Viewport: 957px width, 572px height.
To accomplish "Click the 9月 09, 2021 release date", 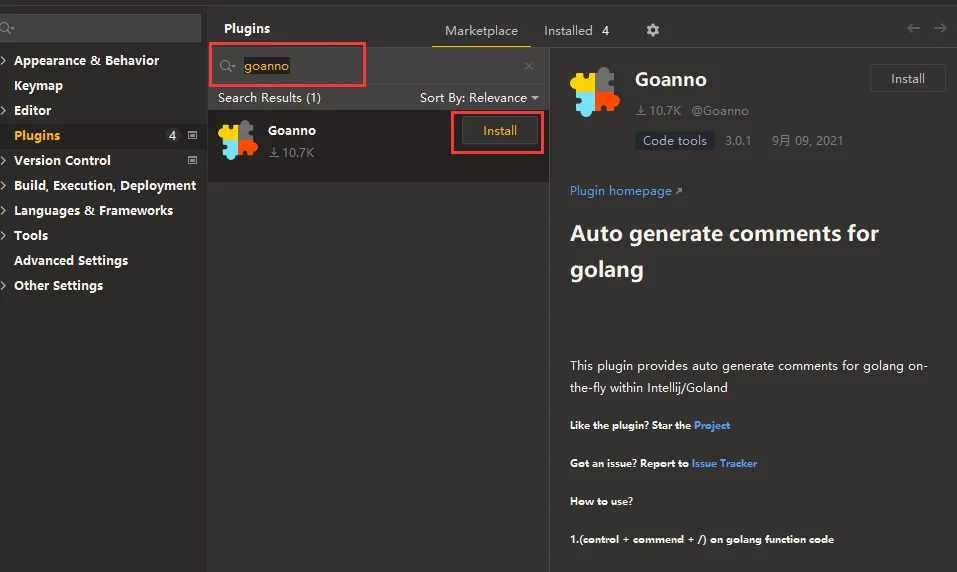I will tap(807, 140).
